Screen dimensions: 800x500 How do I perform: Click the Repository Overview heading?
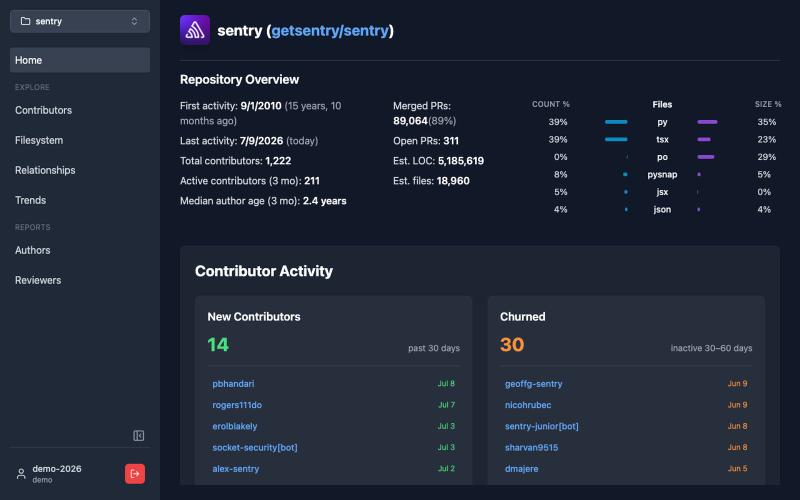(x=239, y=80)
